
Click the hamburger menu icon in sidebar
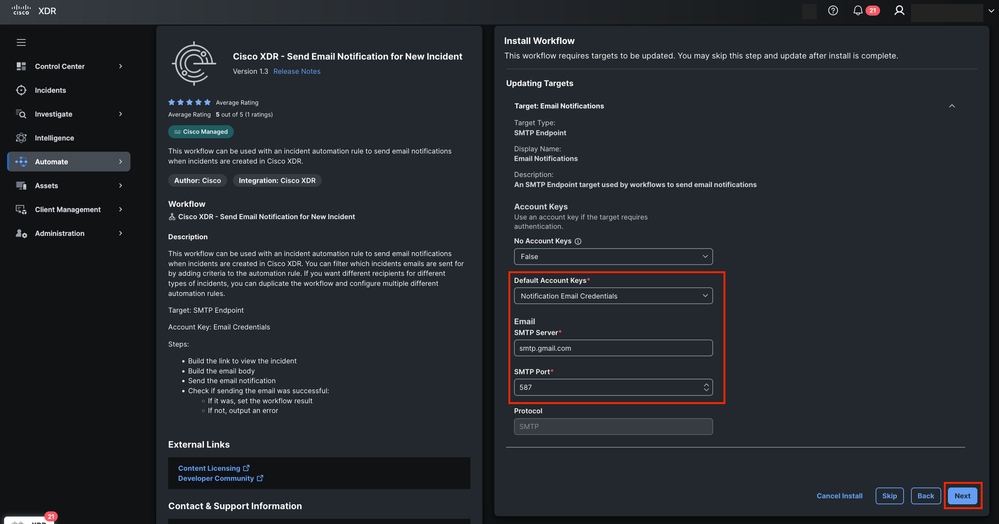point(21,42)
